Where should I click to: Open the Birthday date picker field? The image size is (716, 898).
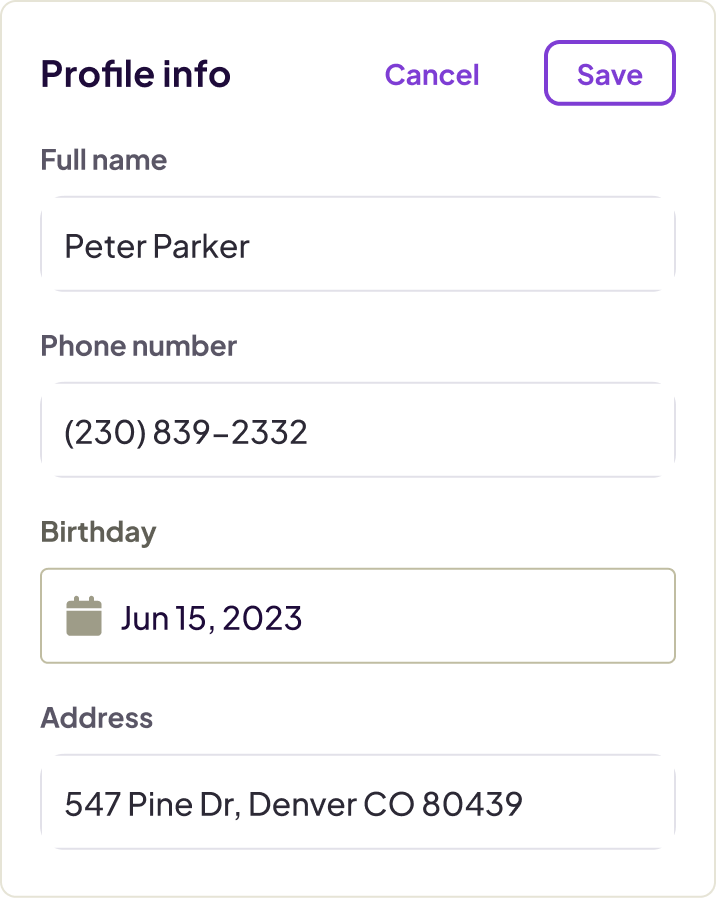click(358, 616)
